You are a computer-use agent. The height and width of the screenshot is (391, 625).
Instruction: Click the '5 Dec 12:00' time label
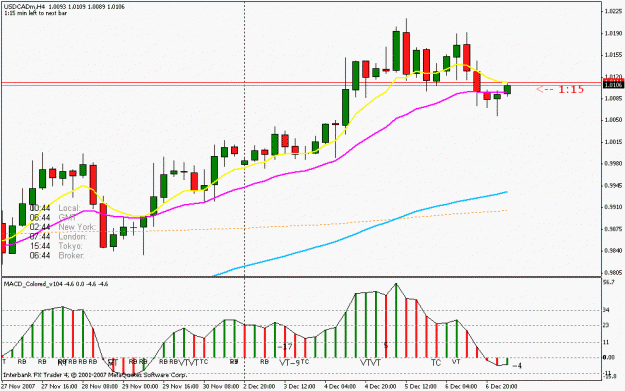point(421,387)
